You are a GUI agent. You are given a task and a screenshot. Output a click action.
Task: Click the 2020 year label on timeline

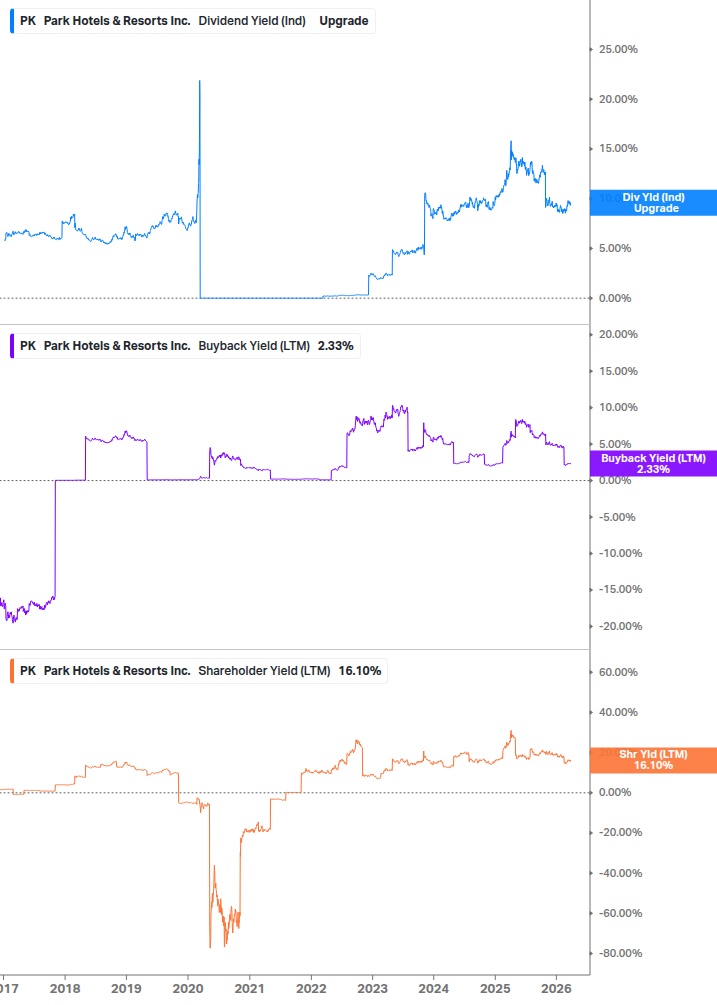[189, 988]
